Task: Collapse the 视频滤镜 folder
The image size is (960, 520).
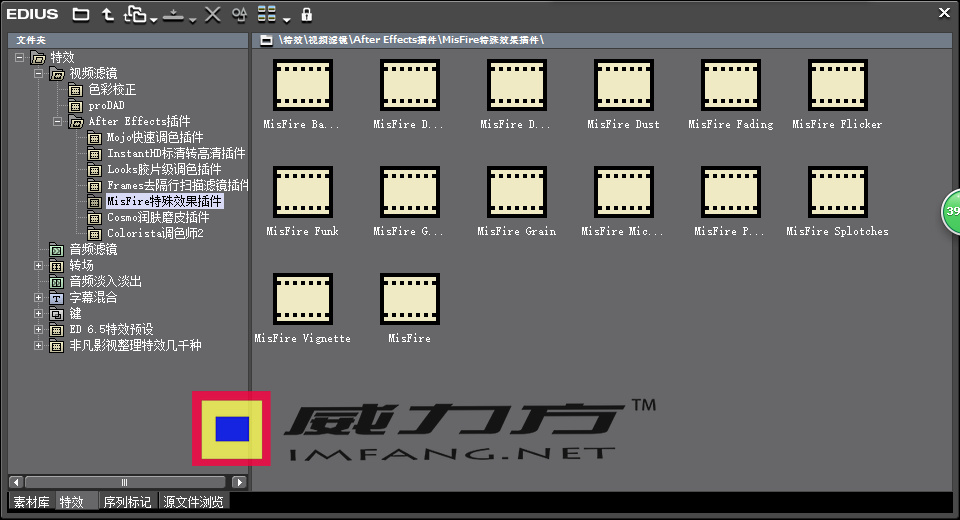Action: click(x=39, y=73)
